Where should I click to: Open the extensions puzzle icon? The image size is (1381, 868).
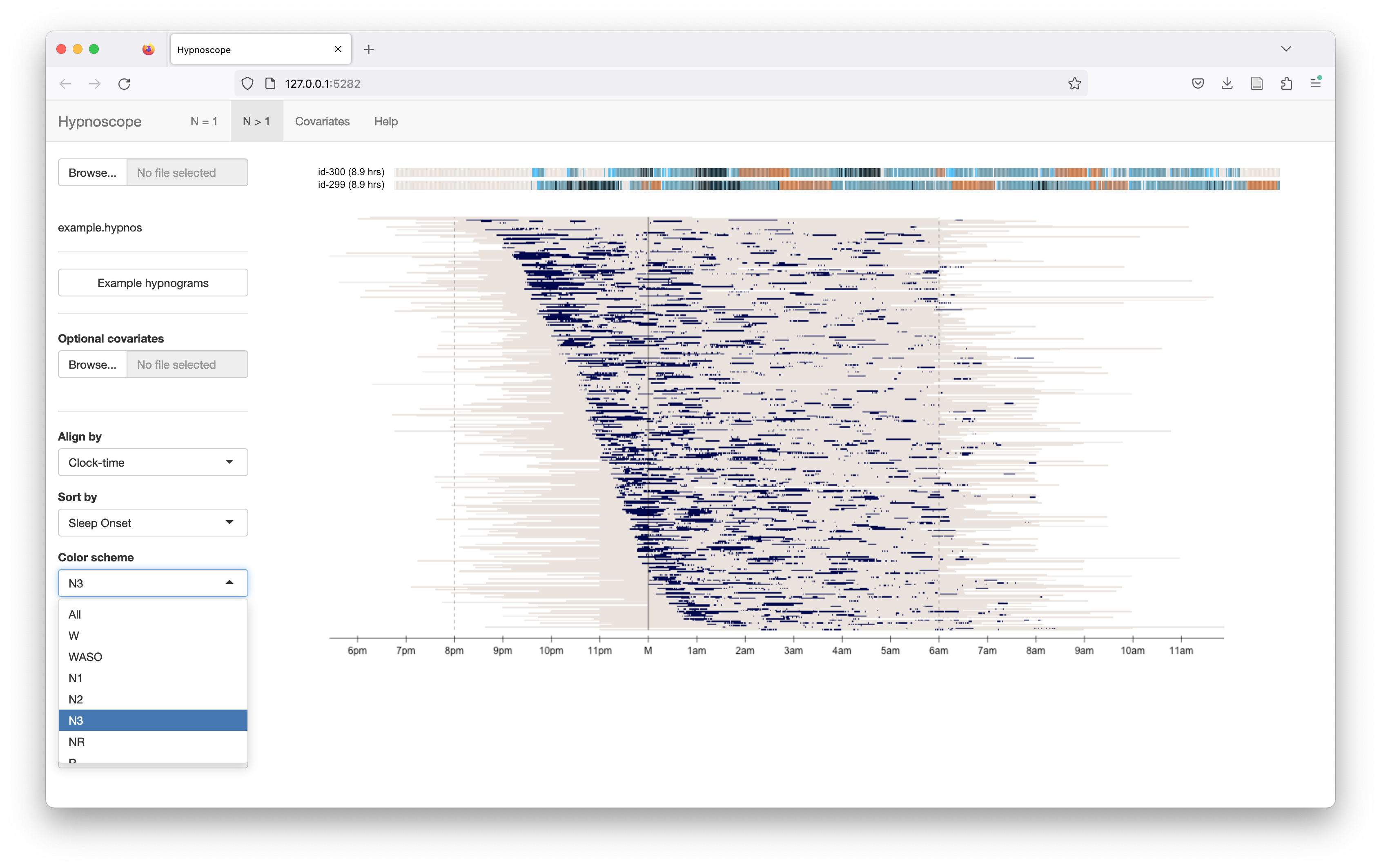click(1286, 84)
